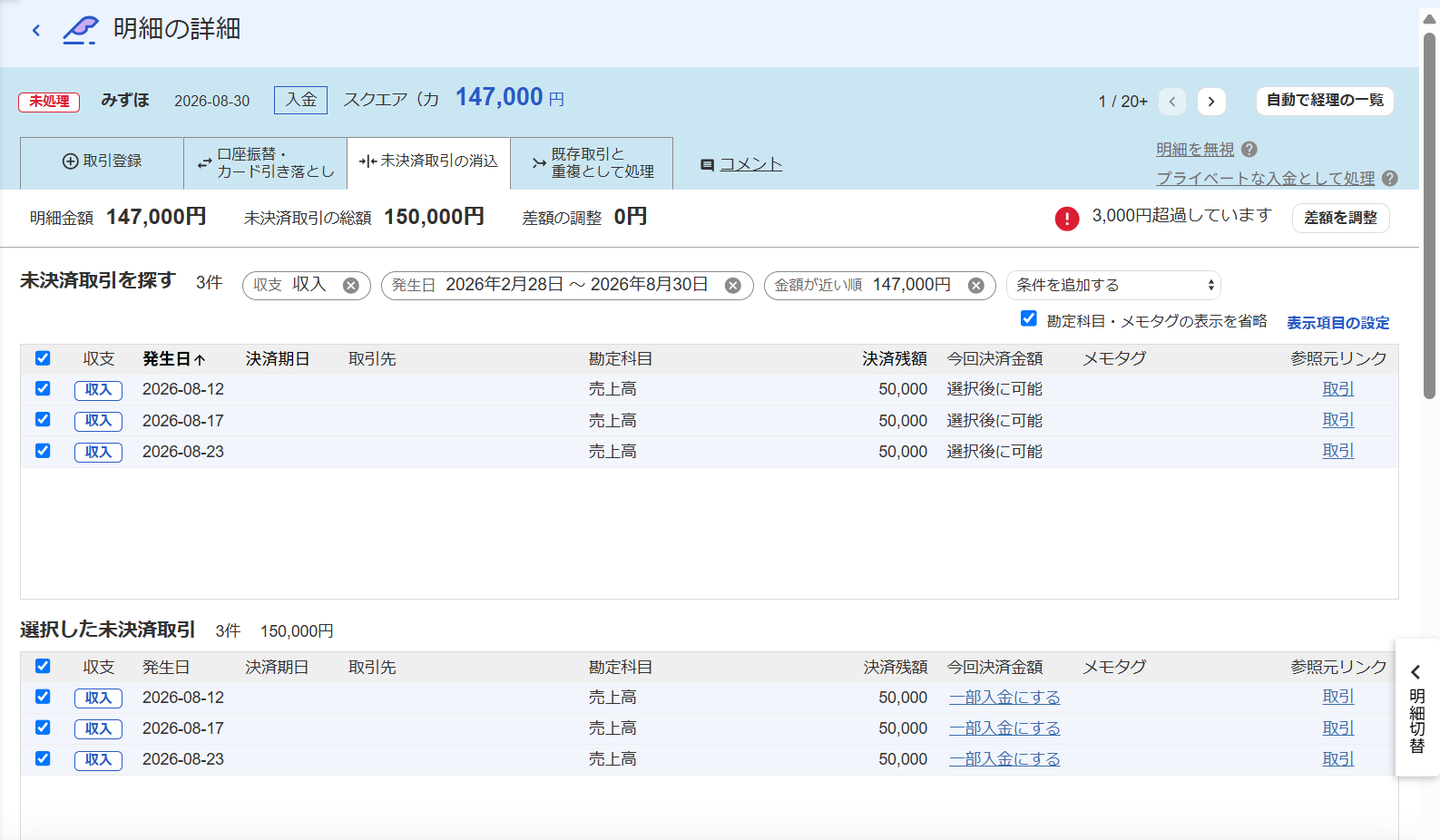
Task: Uncheck the 2026-08-23 row in search table
Action: [x=43, y=451]
